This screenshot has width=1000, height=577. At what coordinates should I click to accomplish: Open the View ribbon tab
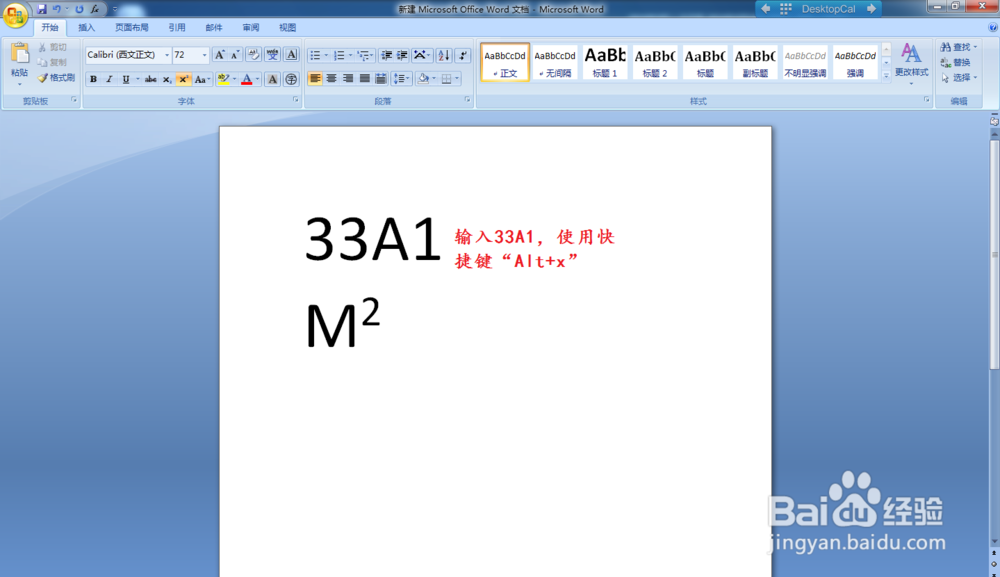(287, 27)
